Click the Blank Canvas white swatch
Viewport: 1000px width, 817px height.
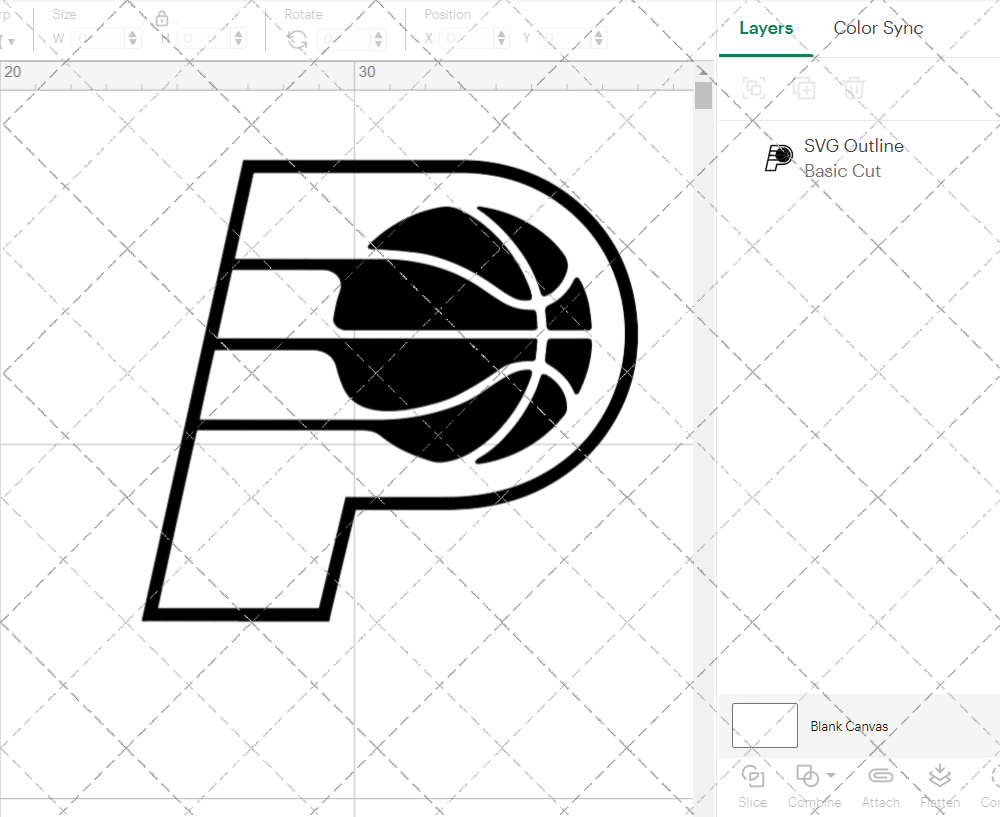764,725
